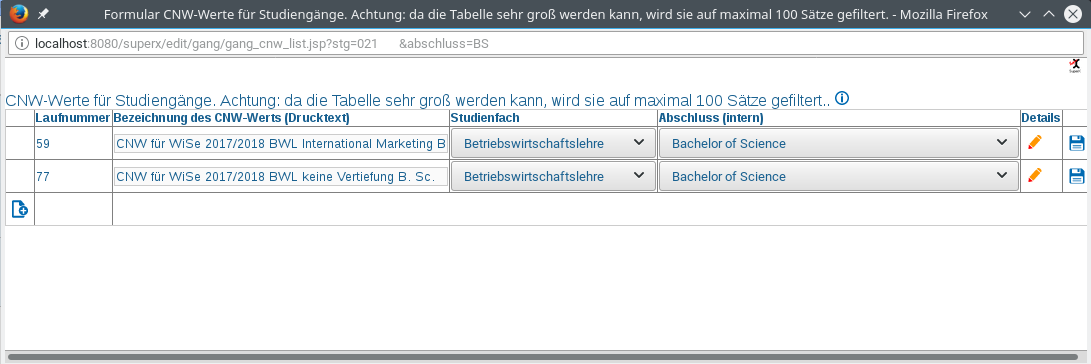Click the Firefox logo in title bar
The image size is (1091, 364).
click(19, 13)
